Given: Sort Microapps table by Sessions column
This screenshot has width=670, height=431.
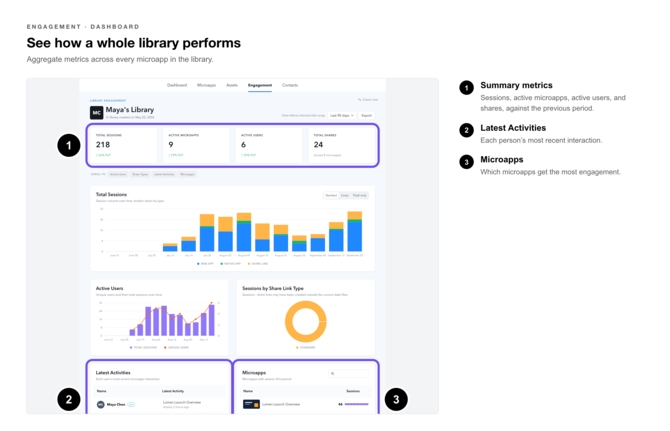Looking at the screenshot, I should 353,391.
